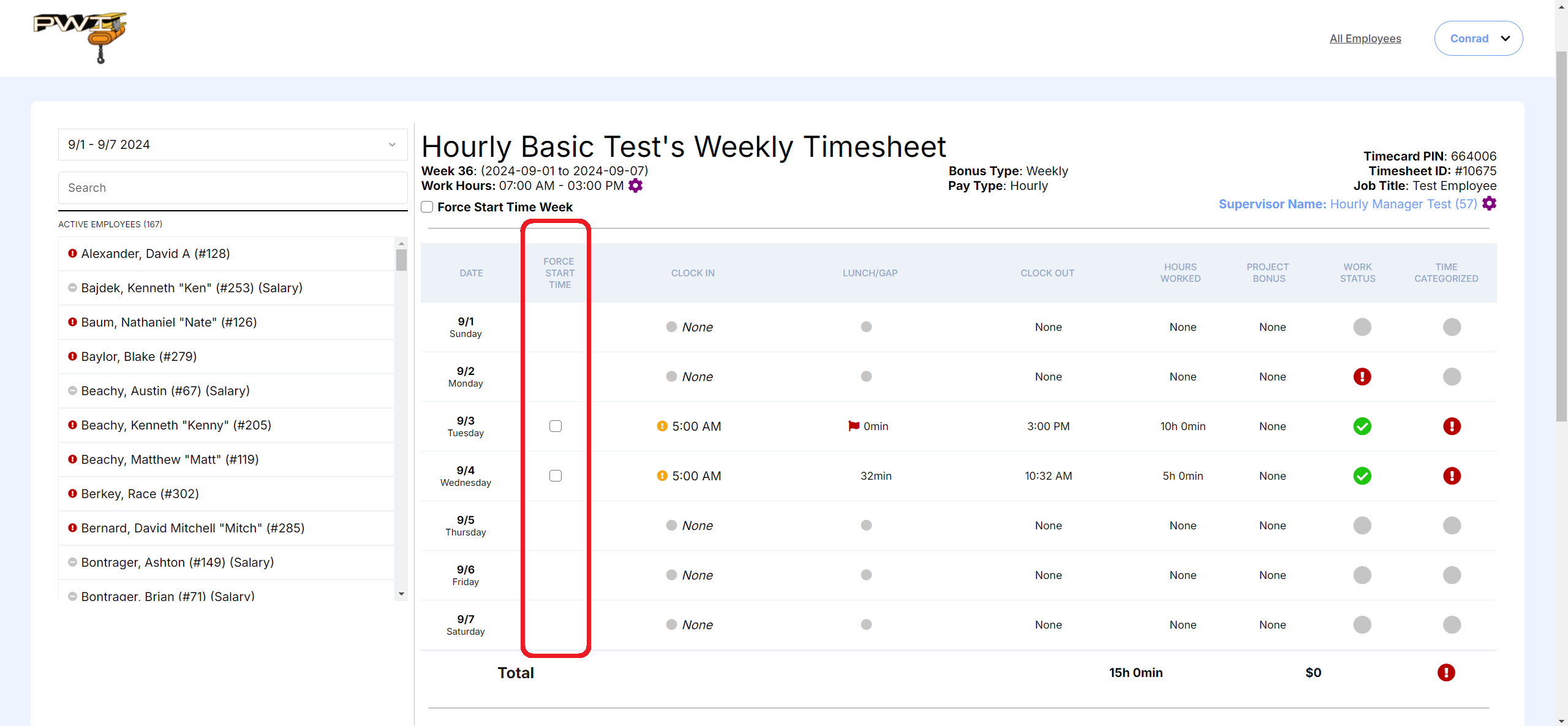Click green work status check for Tuesday 9/3

click(1362, 426)
